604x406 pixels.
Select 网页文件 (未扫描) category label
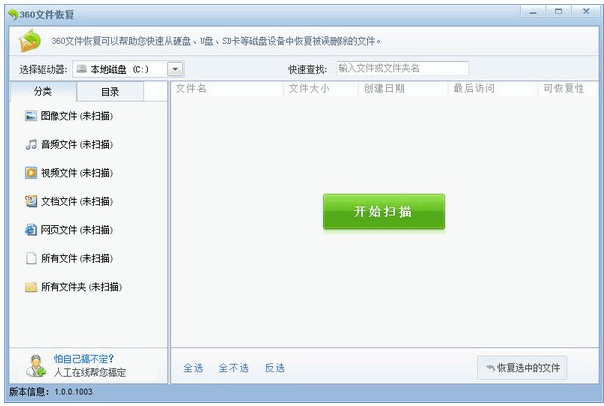pyautogui.click(x=77, y=230)
